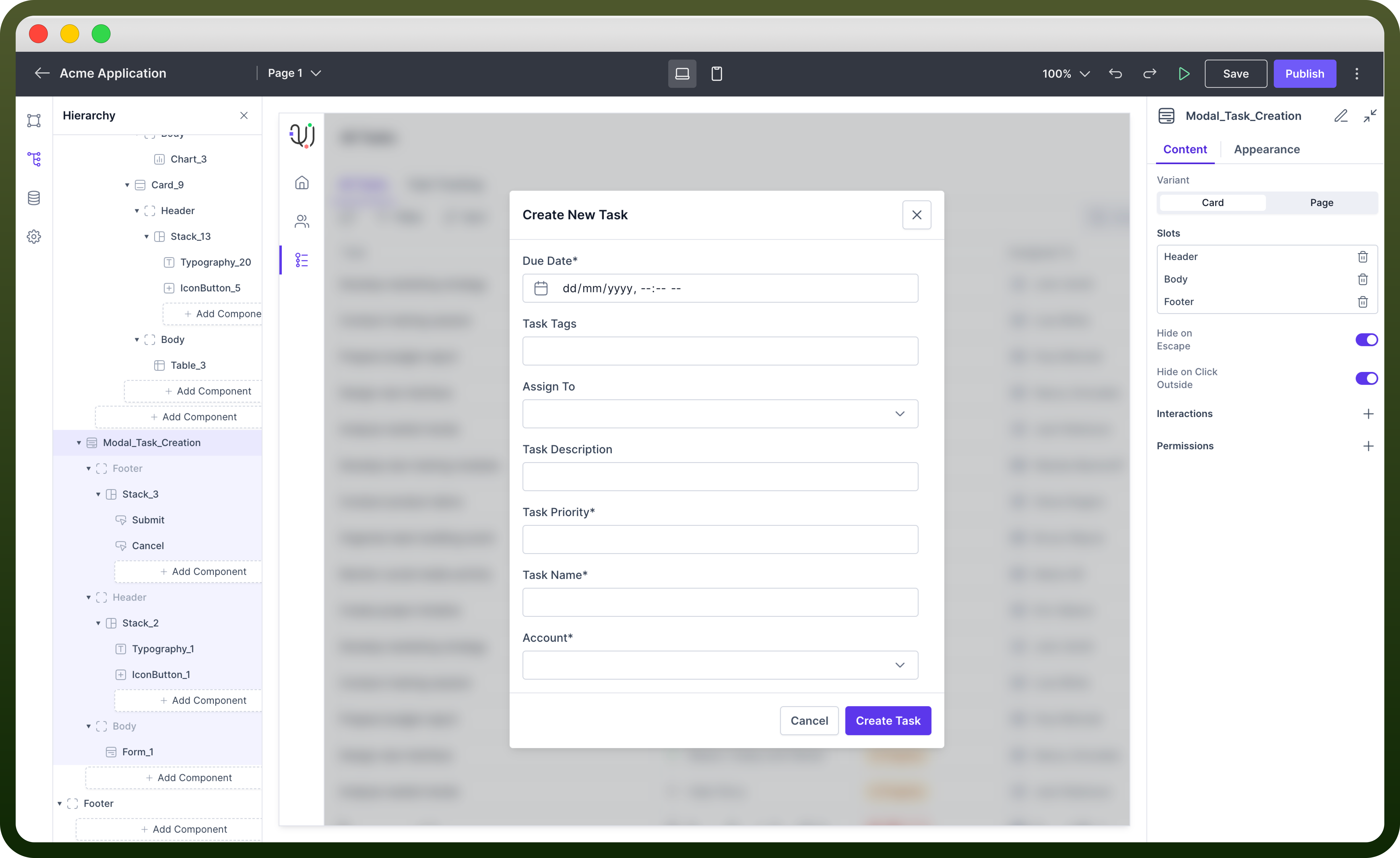Select the Card variant
The image size is (1400, 858).
coord(1212,203)
